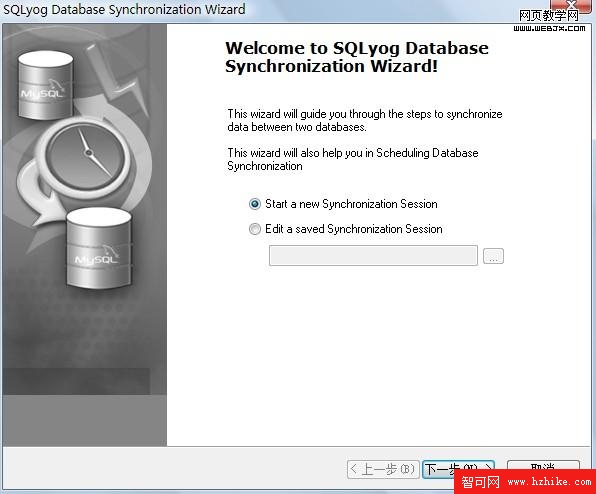This screenshot has width=596, height=494.
Task: Click the window title SQLyog Database Synchronization Wizard
Action: point(124,9)
